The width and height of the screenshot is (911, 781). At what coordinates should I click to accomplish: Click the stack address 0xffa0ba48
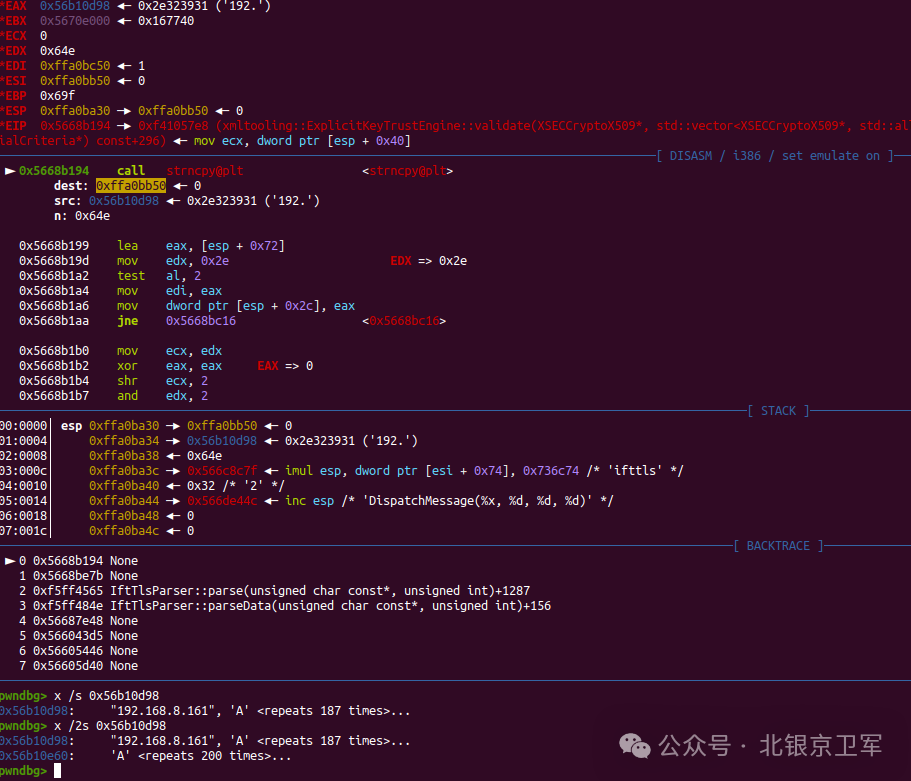point(124,516)
